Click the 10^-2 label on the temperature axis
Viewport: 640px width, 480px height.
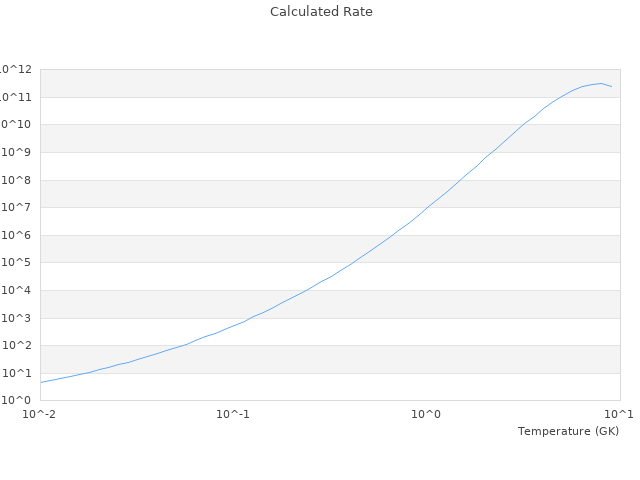(x=40, y=414)
